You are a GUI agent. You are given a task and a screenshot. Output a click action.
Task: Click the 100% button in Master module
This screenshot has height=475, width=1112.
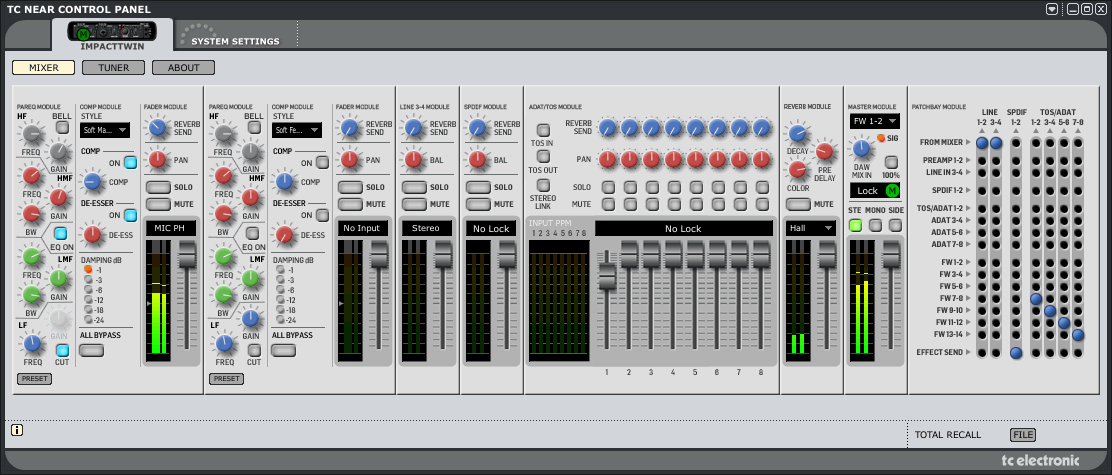tap(891, 162)
